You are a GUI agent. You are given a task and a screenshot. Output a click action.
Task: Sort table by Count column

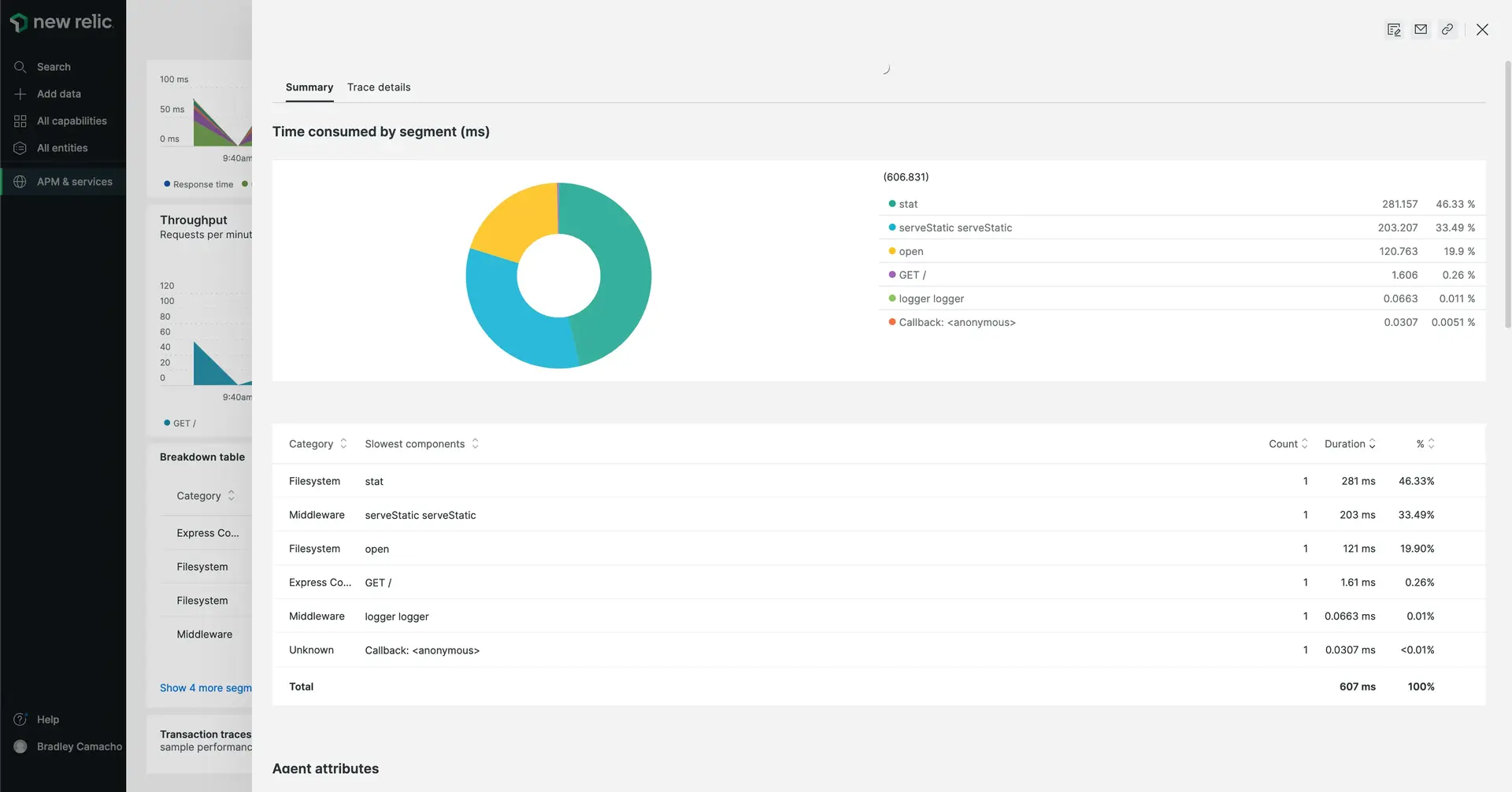pos(1288,444)
